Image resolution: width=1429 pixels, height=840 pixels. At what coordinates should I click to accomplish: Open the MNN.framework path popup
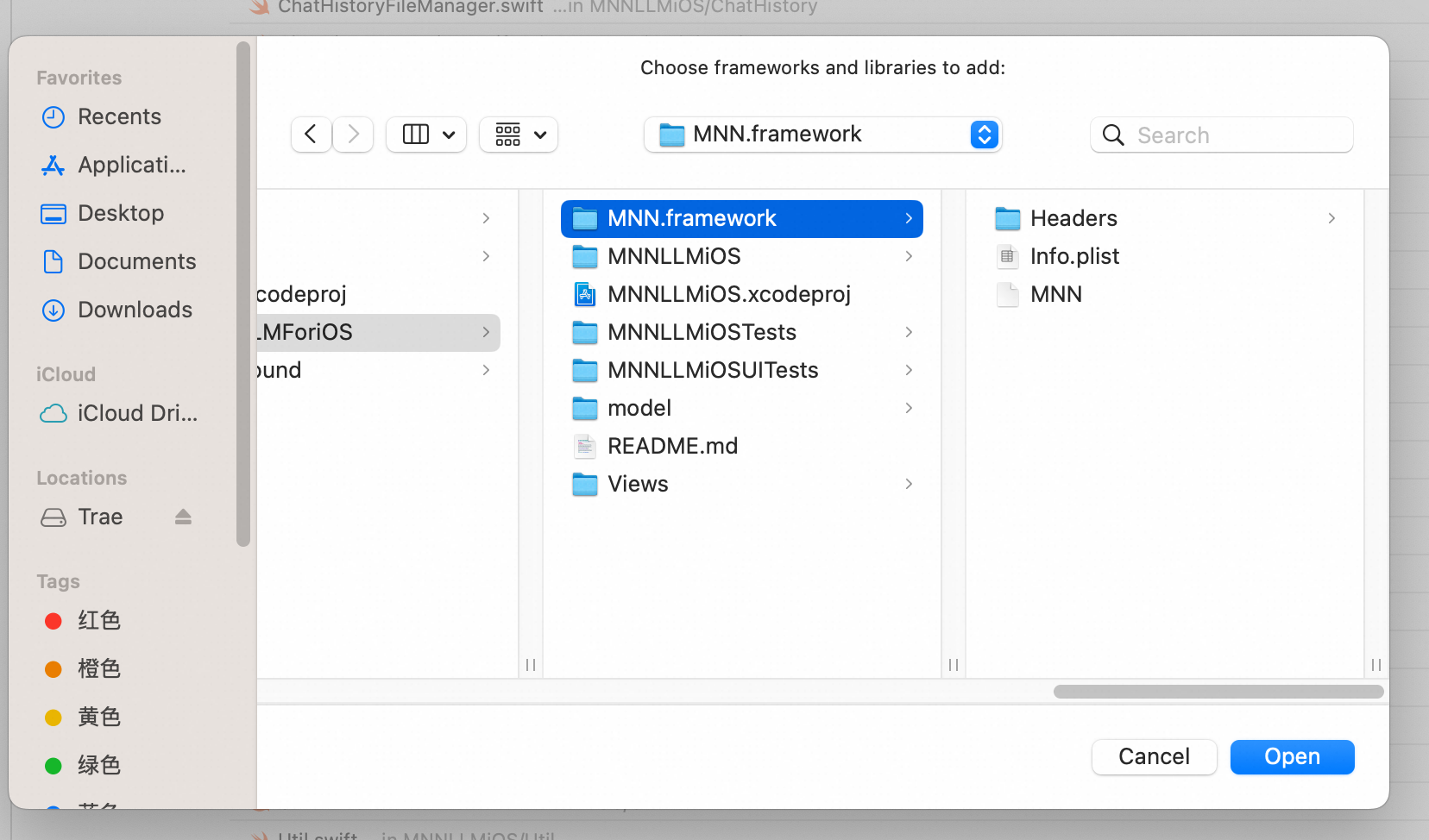pyautogui.click(x=822, y=135)
